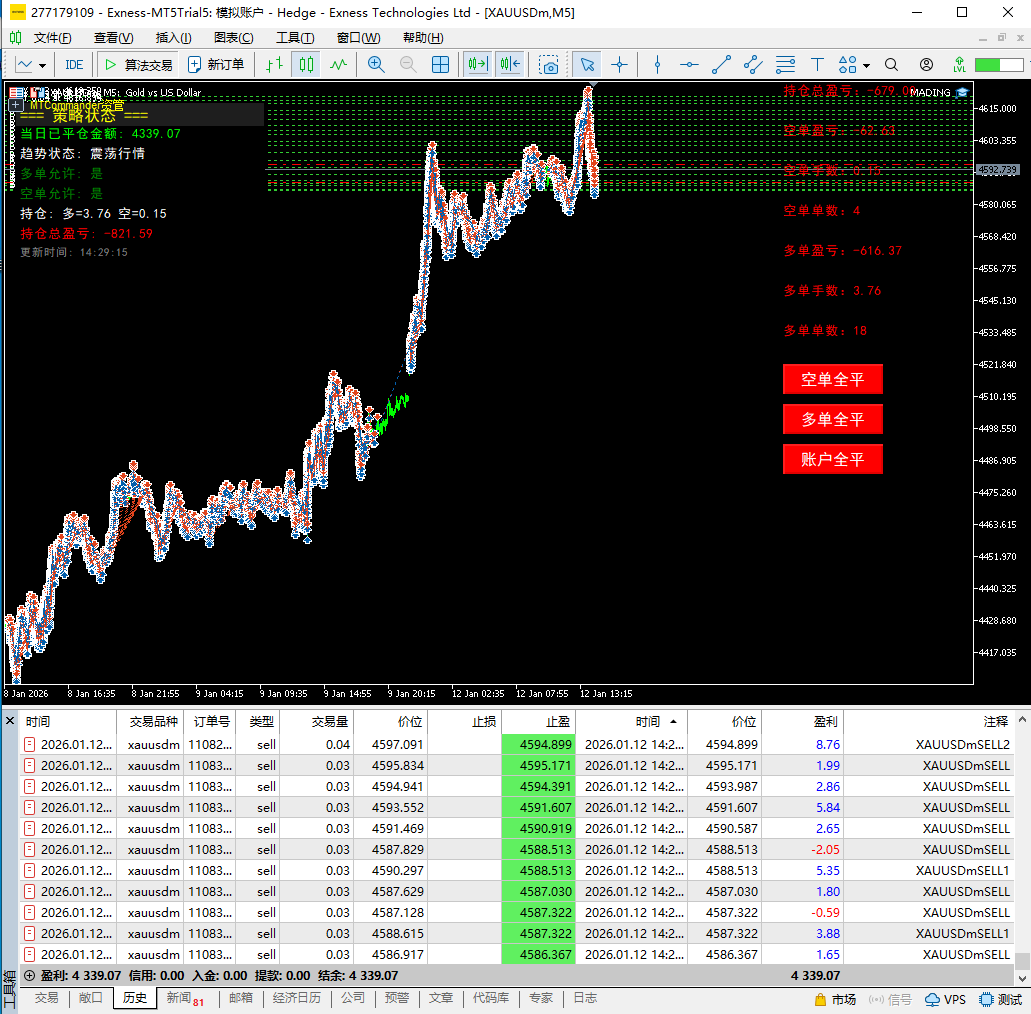This screenshot has width=1031, height=1014.
Task: Sort history by 时间 close-time column
Action: click(x=632, y=722)
